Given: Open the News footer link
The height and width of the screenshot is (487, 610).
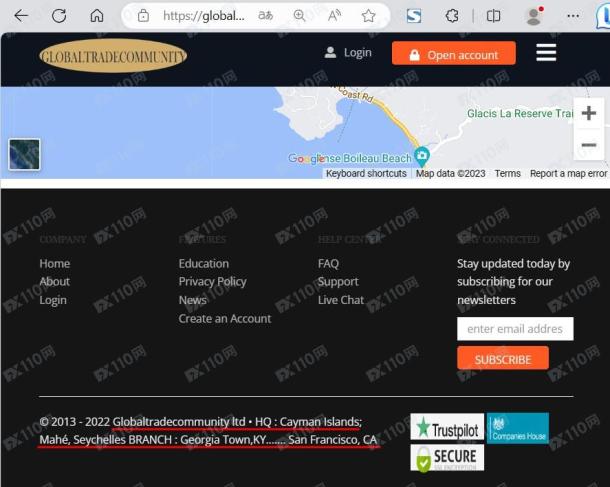Looking at the screenshot, I should pos(193,300).
